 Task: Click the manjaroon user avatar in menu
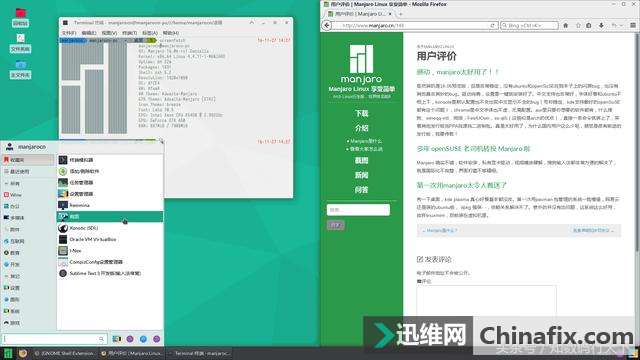click(9, 147)
